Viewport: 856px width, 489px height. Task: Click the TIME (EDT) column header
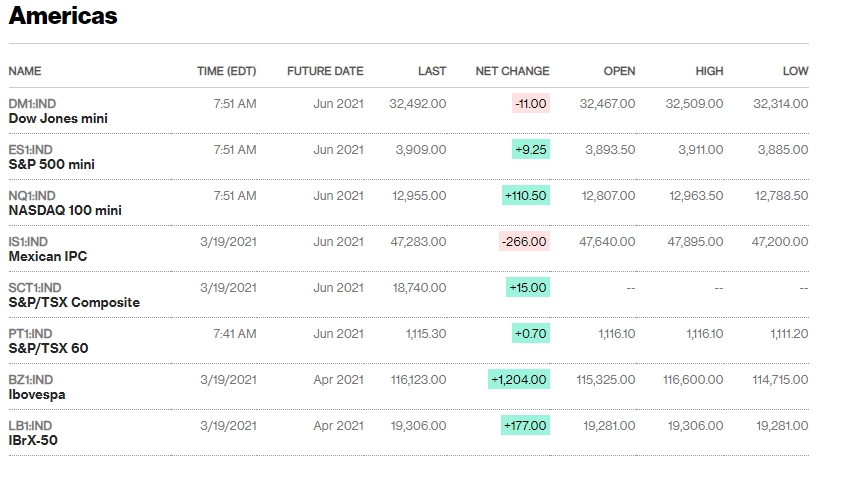point(226,71)
